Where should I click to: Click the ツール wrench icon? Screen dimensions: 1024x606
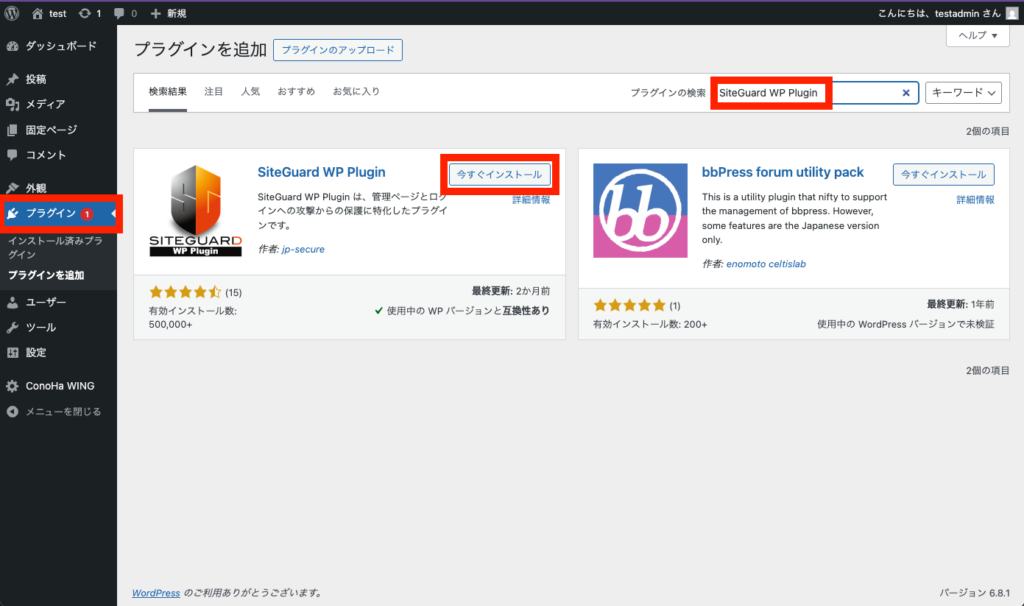(12, 328)
